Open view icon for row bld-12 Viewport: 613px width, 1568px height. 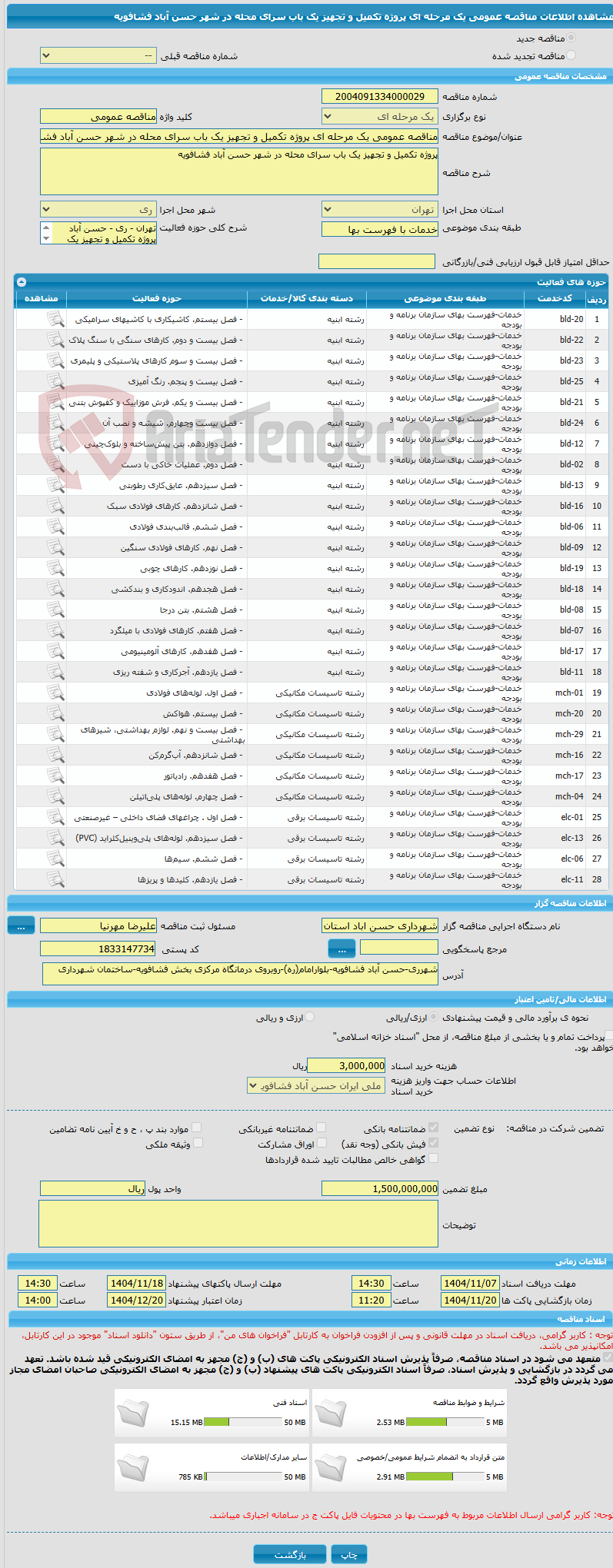pyautogui.click(x=55, y=443)
